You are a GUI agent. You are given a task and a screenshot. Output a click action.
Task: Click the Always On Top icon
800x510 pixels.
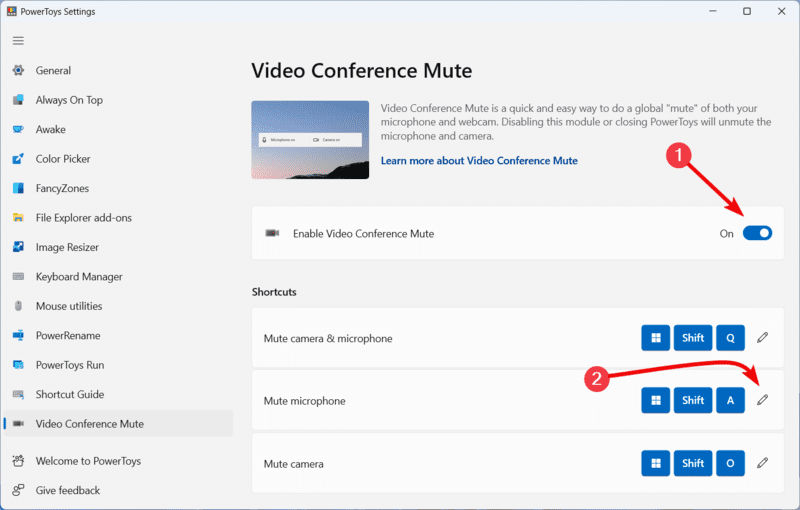point(18,100)
